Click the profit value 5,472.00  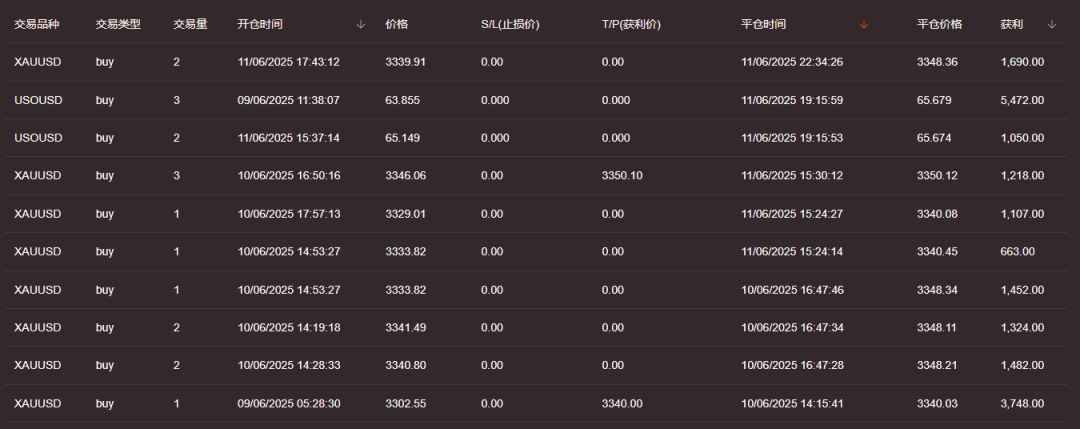[x=1022, y=100]
